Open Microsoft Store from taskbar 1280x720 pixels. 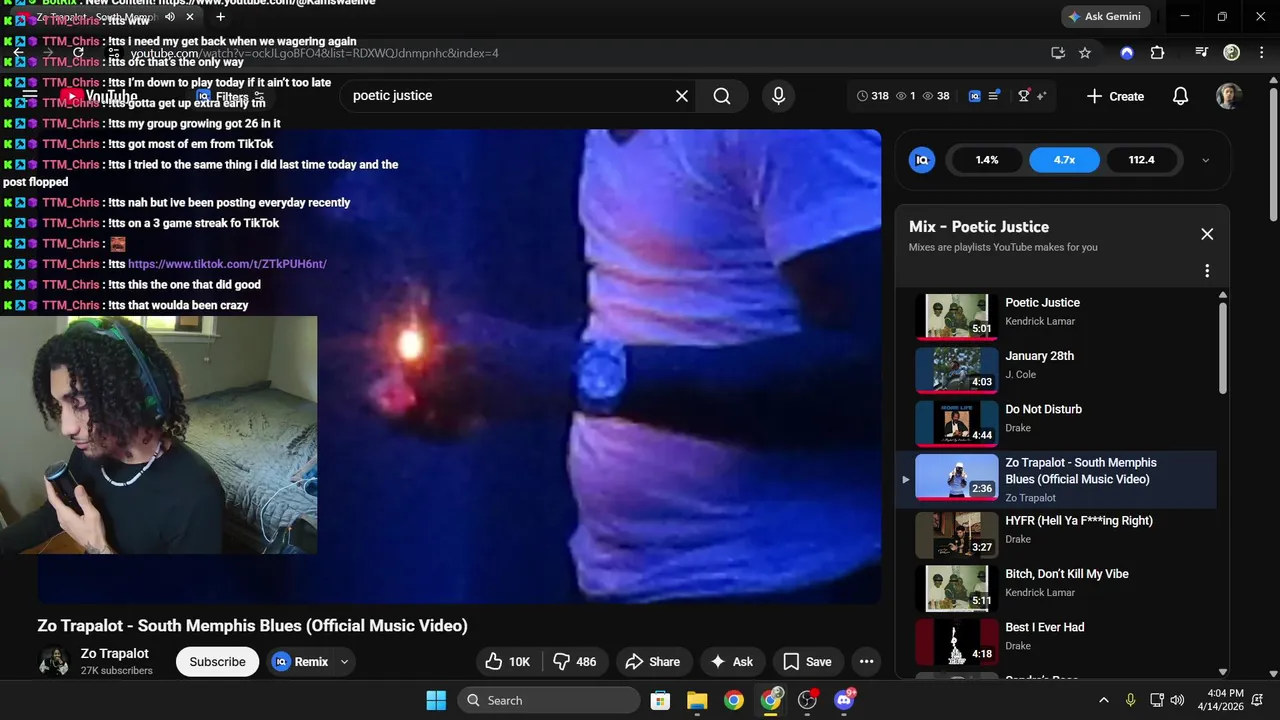(660, 700)
